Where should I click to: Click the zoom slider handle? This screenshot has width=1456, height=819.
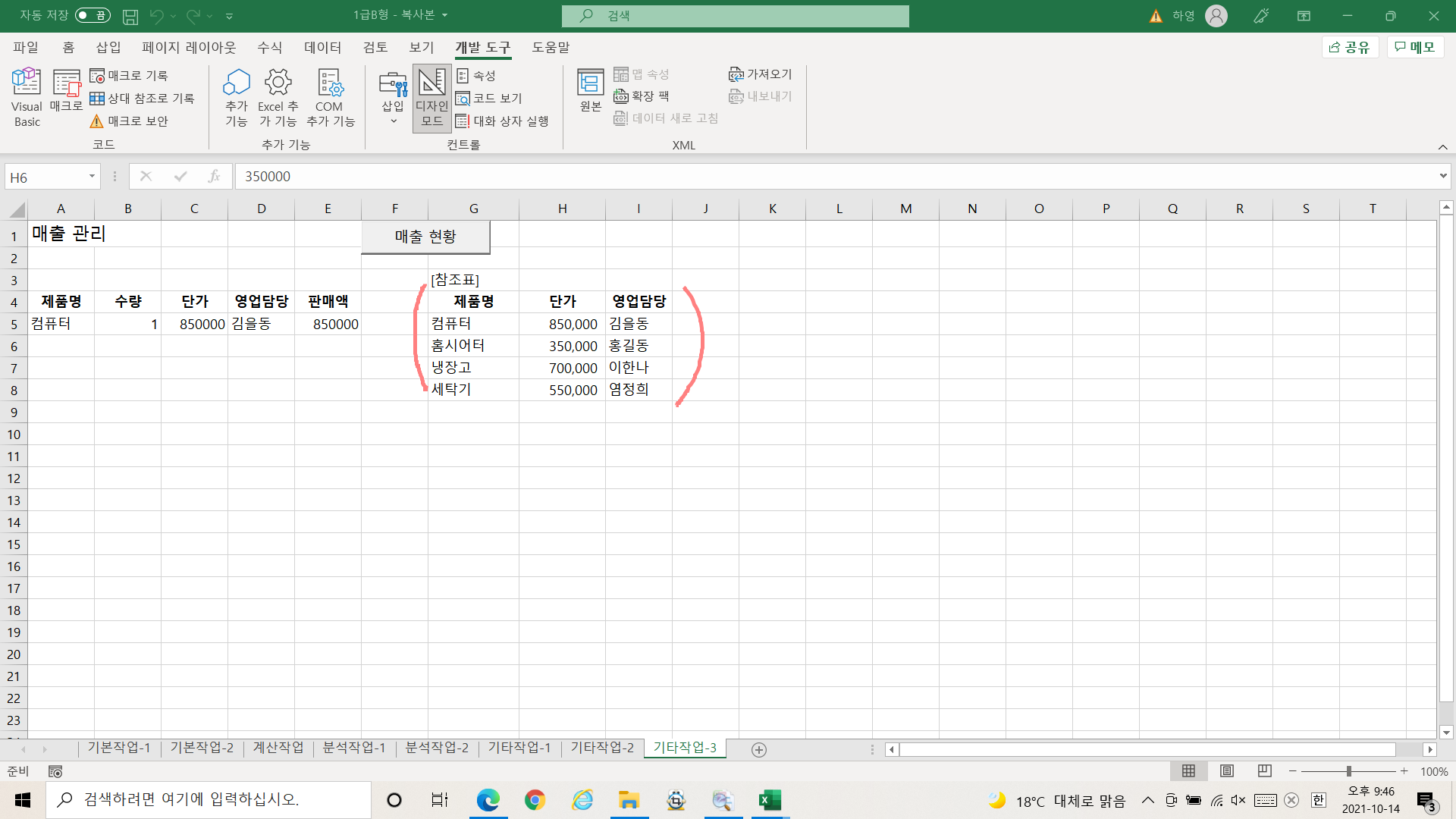click(x=1348, y=771)
